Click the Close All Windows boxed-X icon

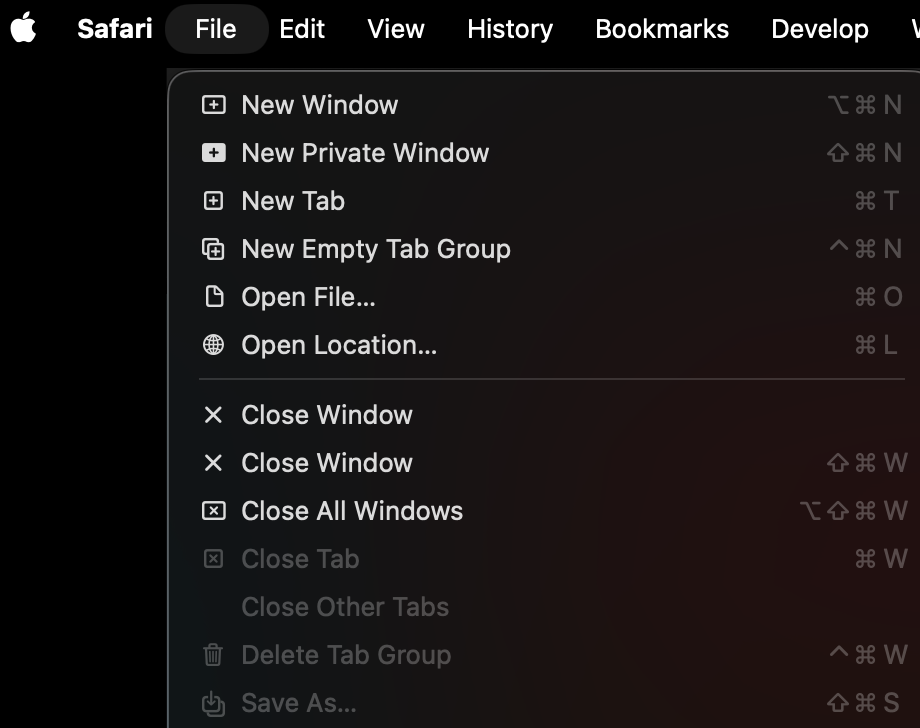(x=213, y=511)
